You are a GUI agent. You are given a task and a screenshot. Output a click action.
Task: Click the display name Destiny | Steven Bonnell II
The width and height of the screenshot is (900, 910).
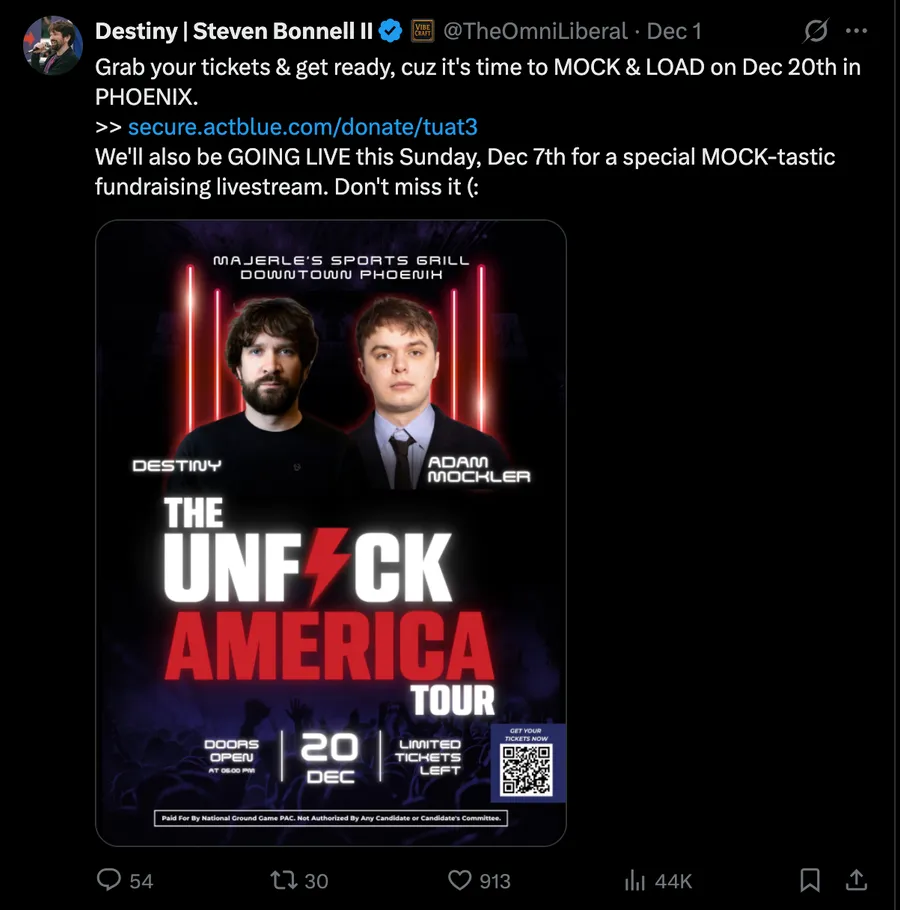coord(234,31)
